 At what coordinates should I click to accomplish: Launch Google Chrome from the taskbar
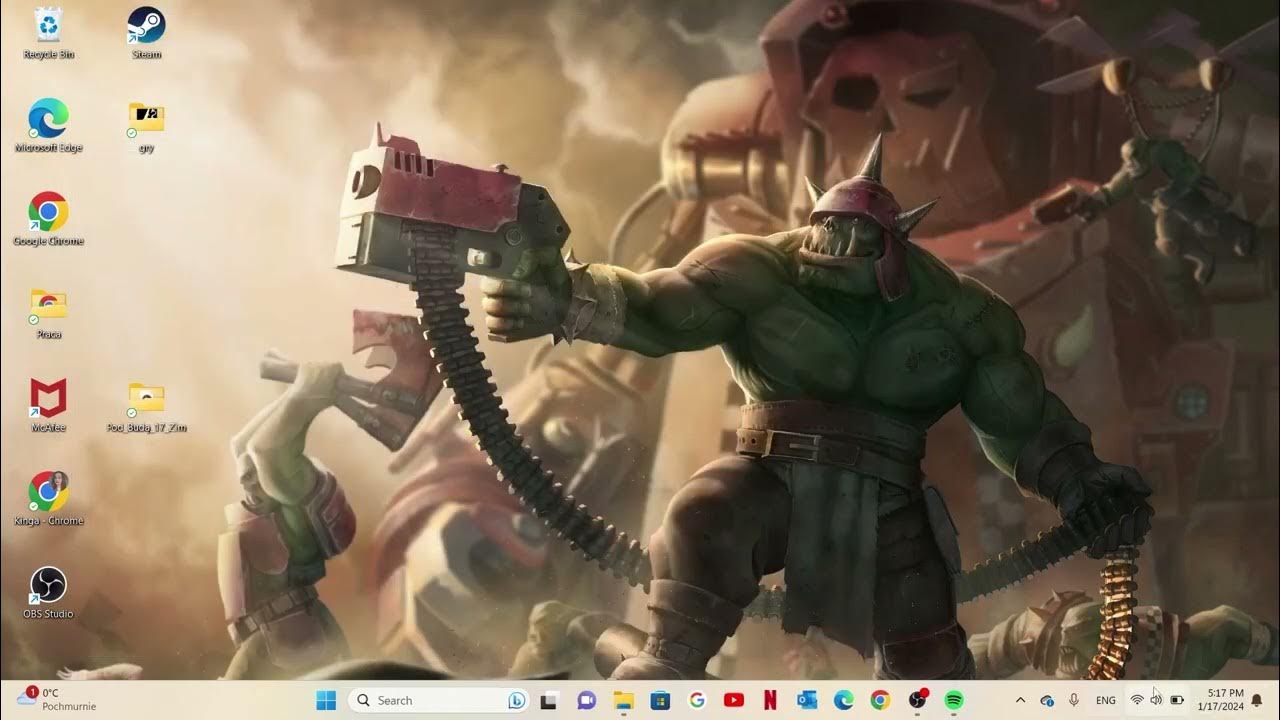[880, 700]
